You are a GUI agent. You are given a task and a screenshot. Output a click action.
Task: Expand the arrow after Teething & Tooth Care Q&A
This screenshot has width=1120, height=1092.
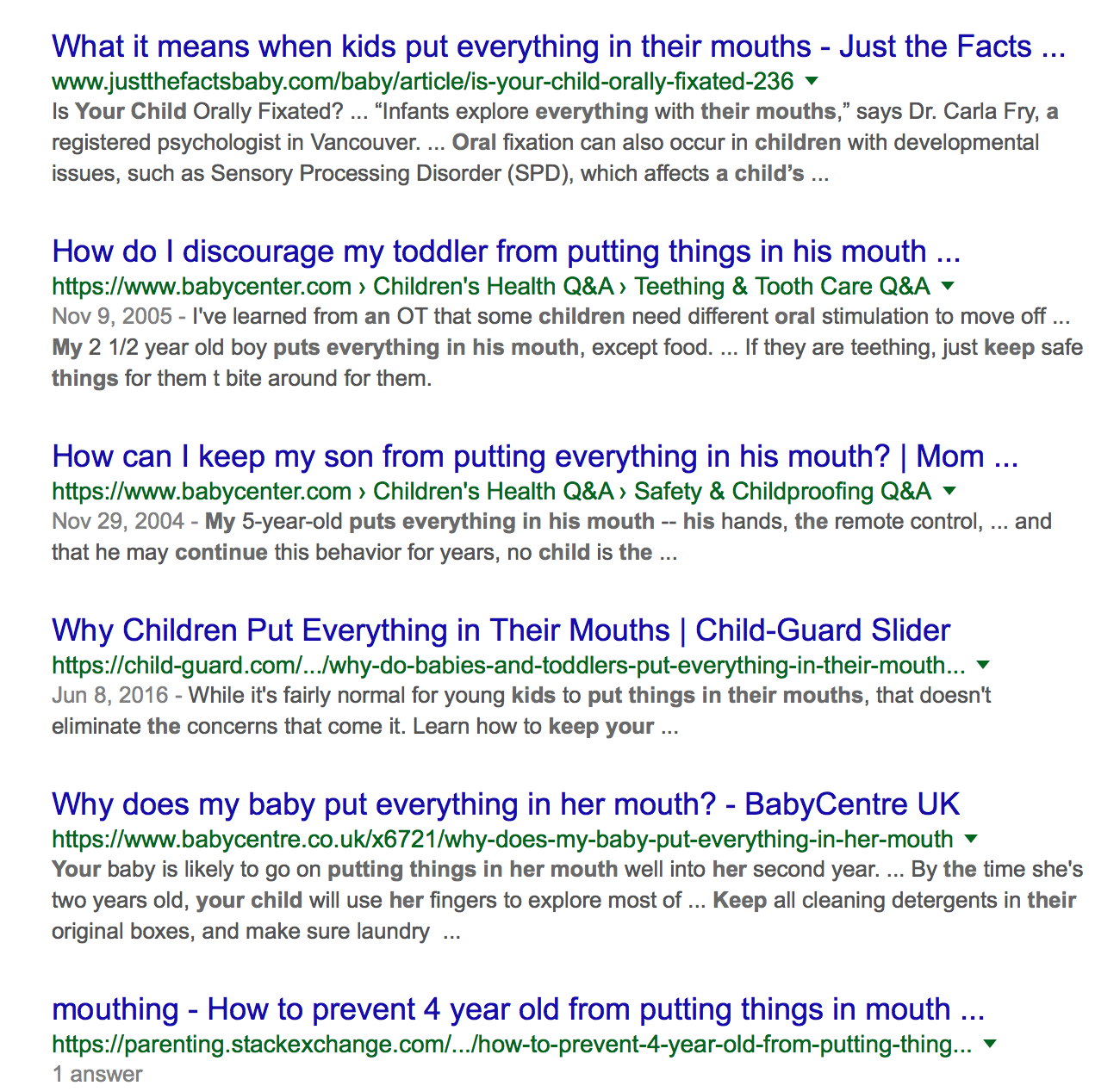point(948,286)
